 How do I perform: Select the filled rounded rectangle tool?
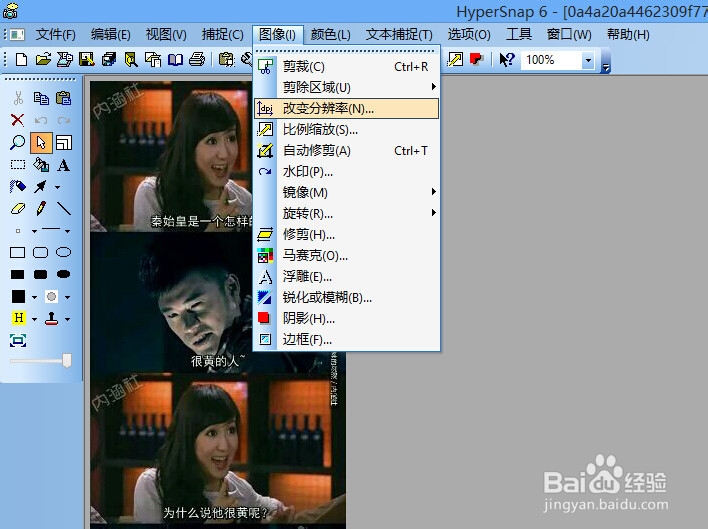click(x=41, y=274)
